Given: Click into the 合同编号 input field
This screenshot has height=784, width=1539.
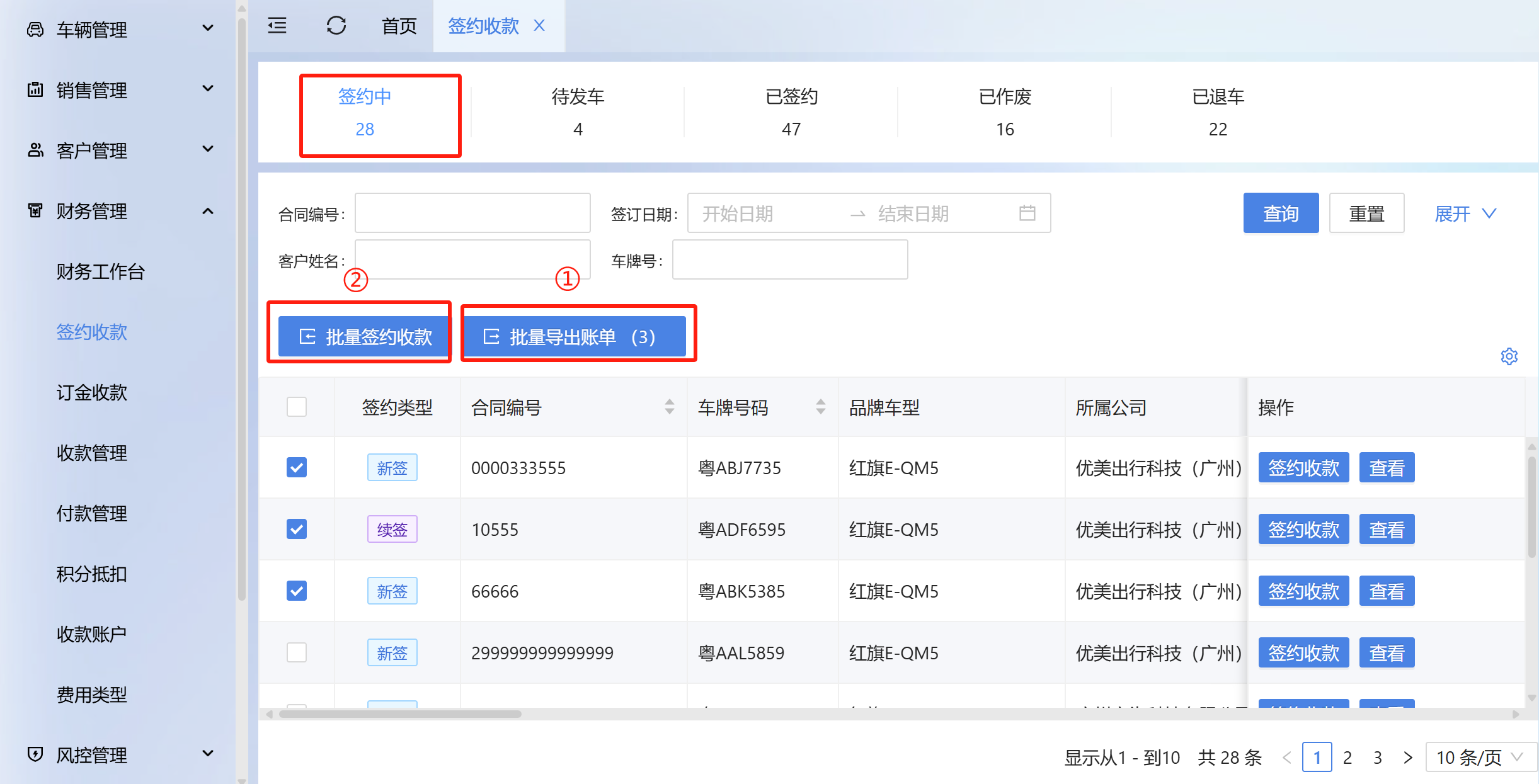Looking at the screenshot, I should 472,213.
